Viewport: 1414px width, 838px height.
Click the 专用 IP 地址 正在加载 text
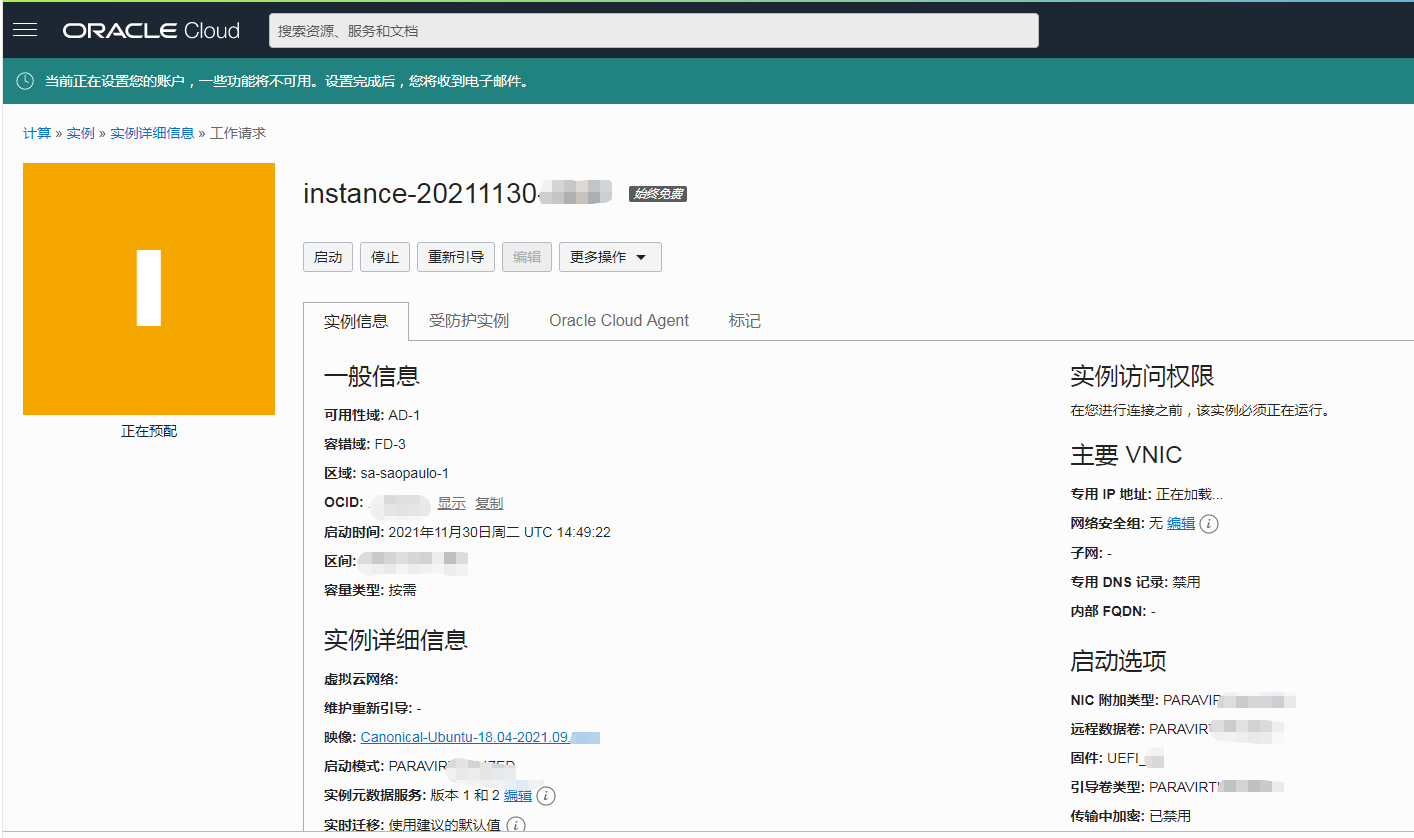1147,494
